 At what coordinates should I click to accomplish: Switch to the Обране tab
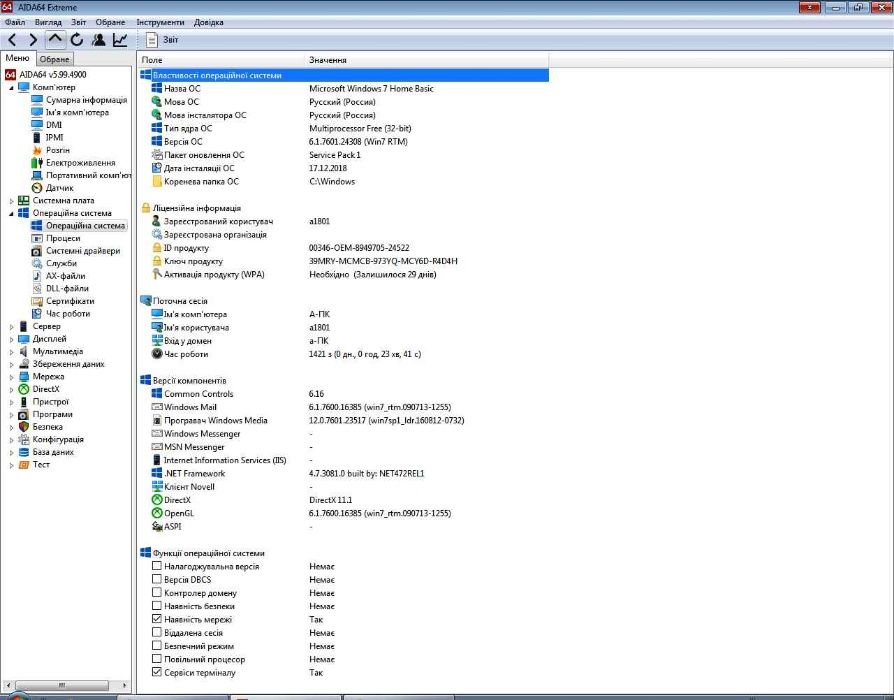coord(55,59)
